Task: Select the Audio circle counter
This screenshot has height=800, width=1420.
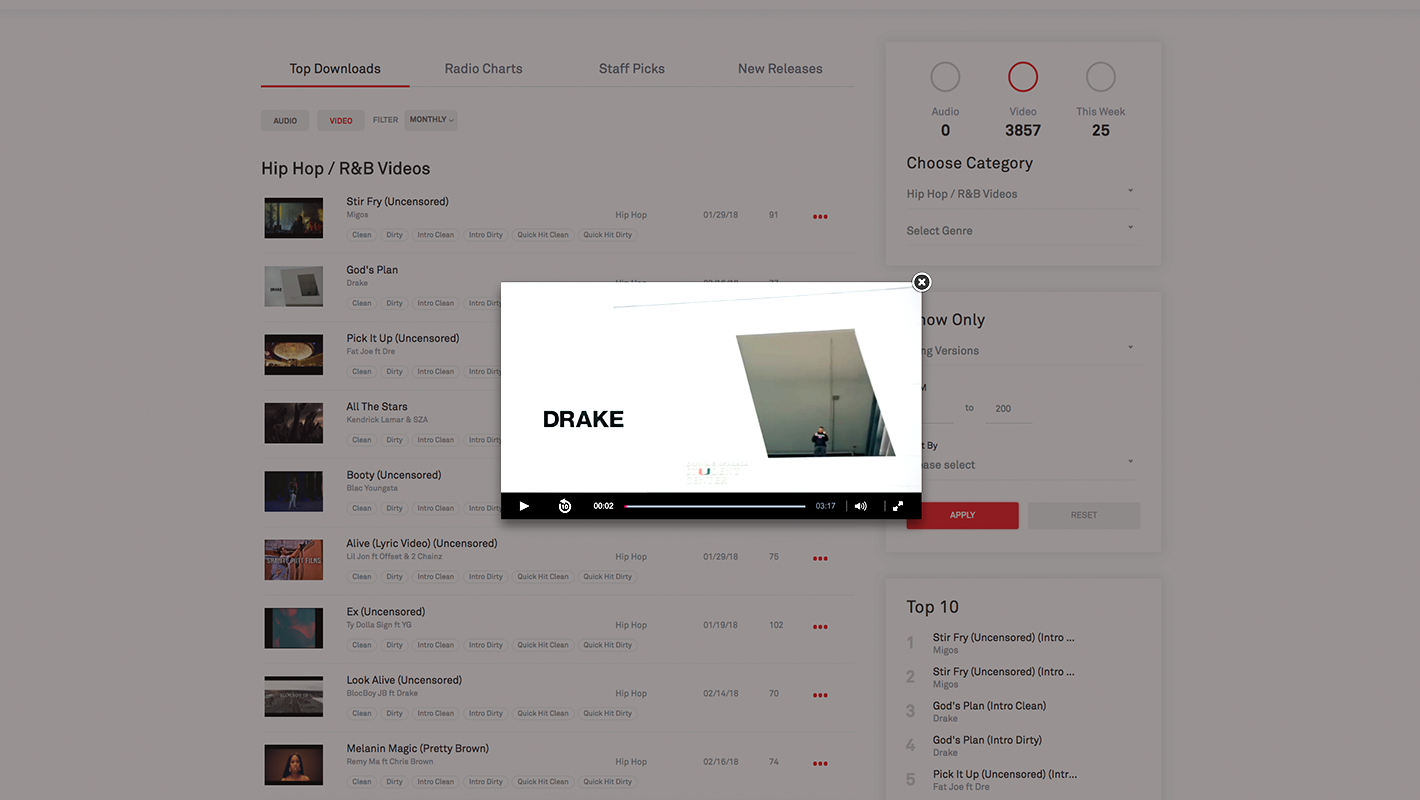Action: (x=945, y=77)
